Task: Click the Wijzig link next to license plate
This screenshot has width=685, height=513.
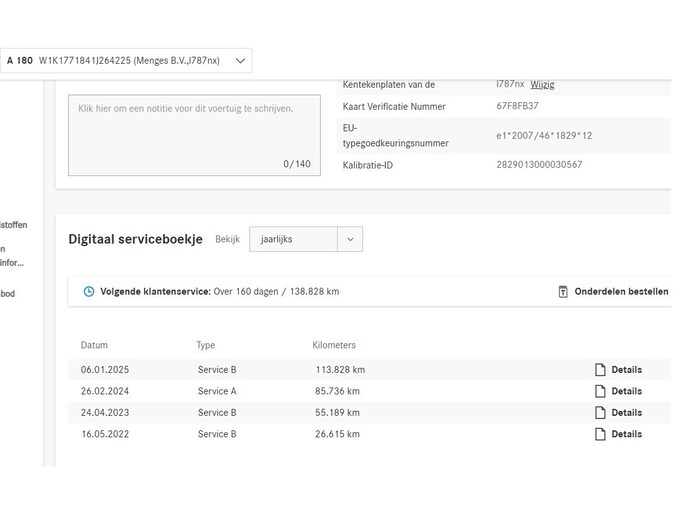Action: pyautogui.click(x=542, y=85)
